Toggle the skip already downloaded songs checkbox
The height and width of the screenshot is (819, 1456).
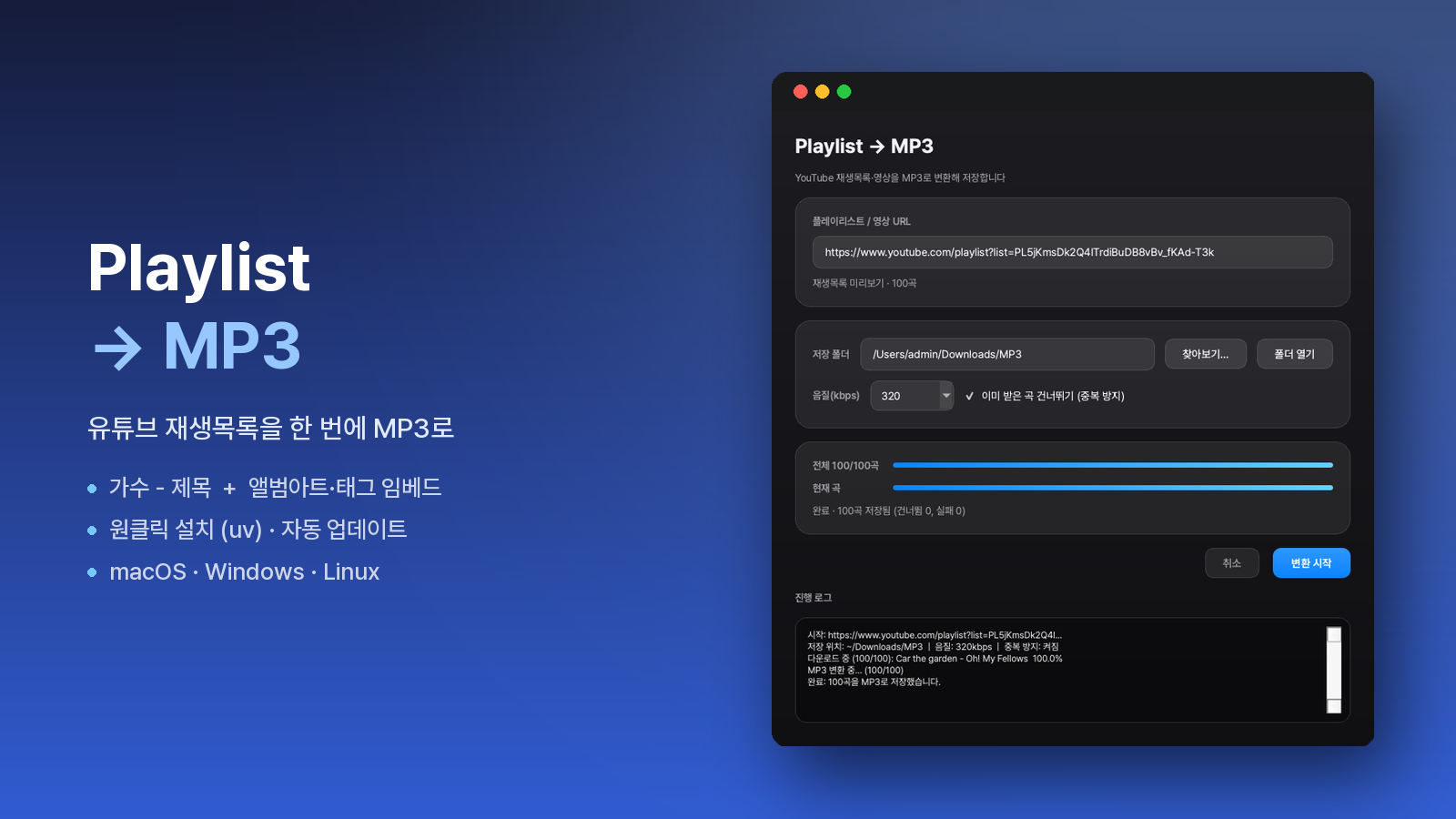(970, 396)
